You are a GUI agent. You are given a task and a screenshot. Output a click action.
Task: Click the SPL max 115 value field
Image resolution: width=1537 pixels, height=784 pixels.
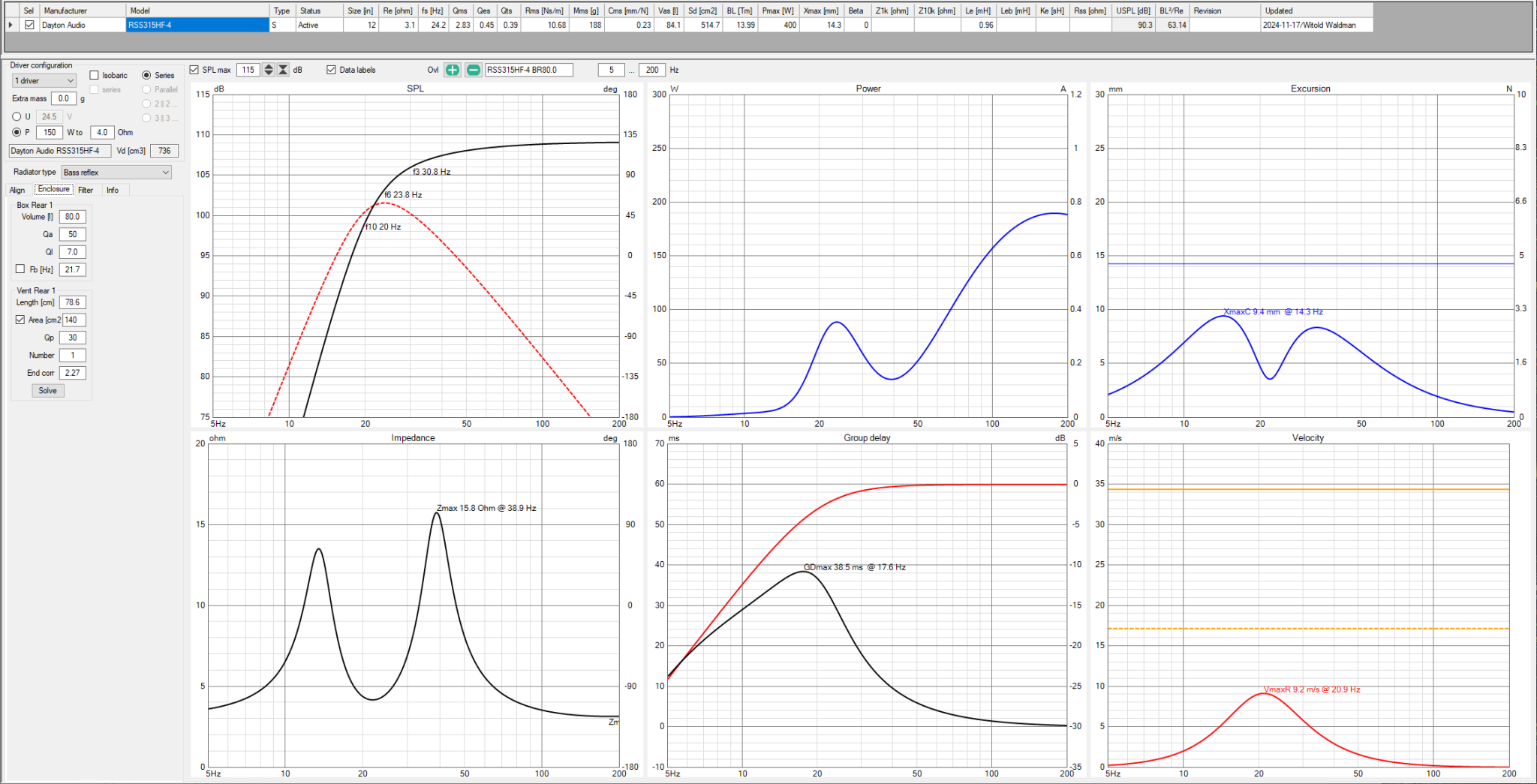coord(248,70)
